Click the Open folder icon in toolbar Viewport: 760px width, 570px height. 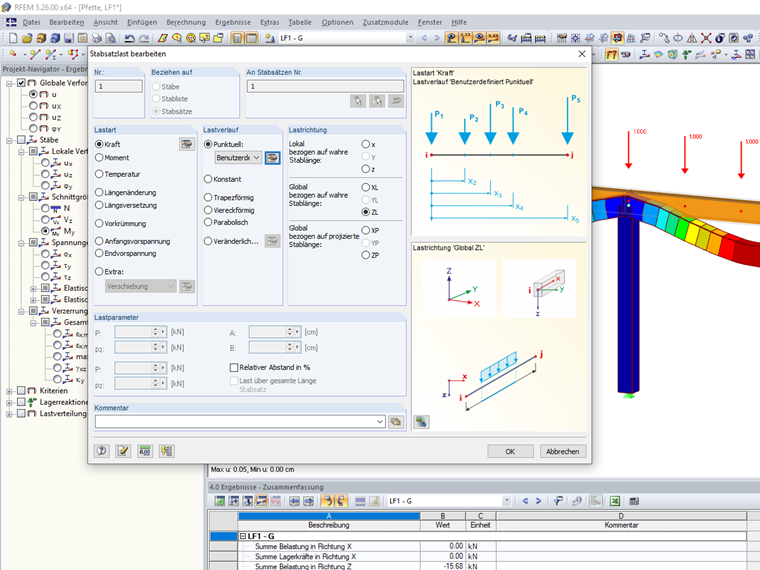click(27, 38)
